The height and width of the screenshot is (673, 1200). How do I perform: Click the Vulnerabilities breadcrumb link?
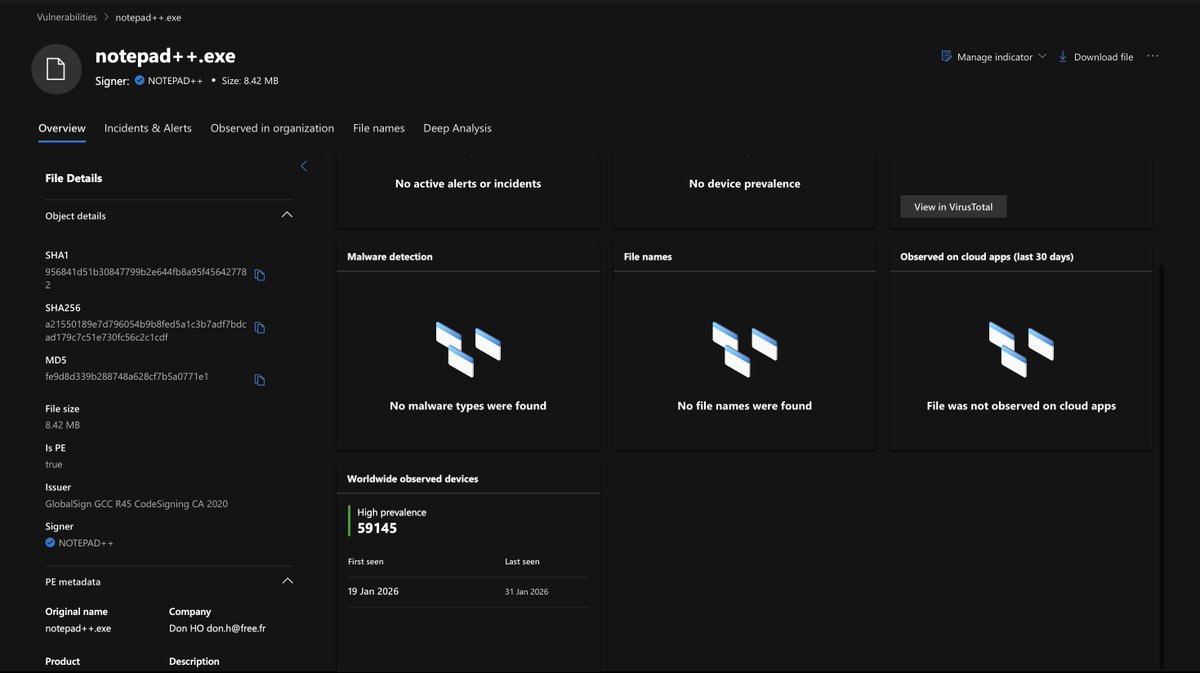point(67,17)
